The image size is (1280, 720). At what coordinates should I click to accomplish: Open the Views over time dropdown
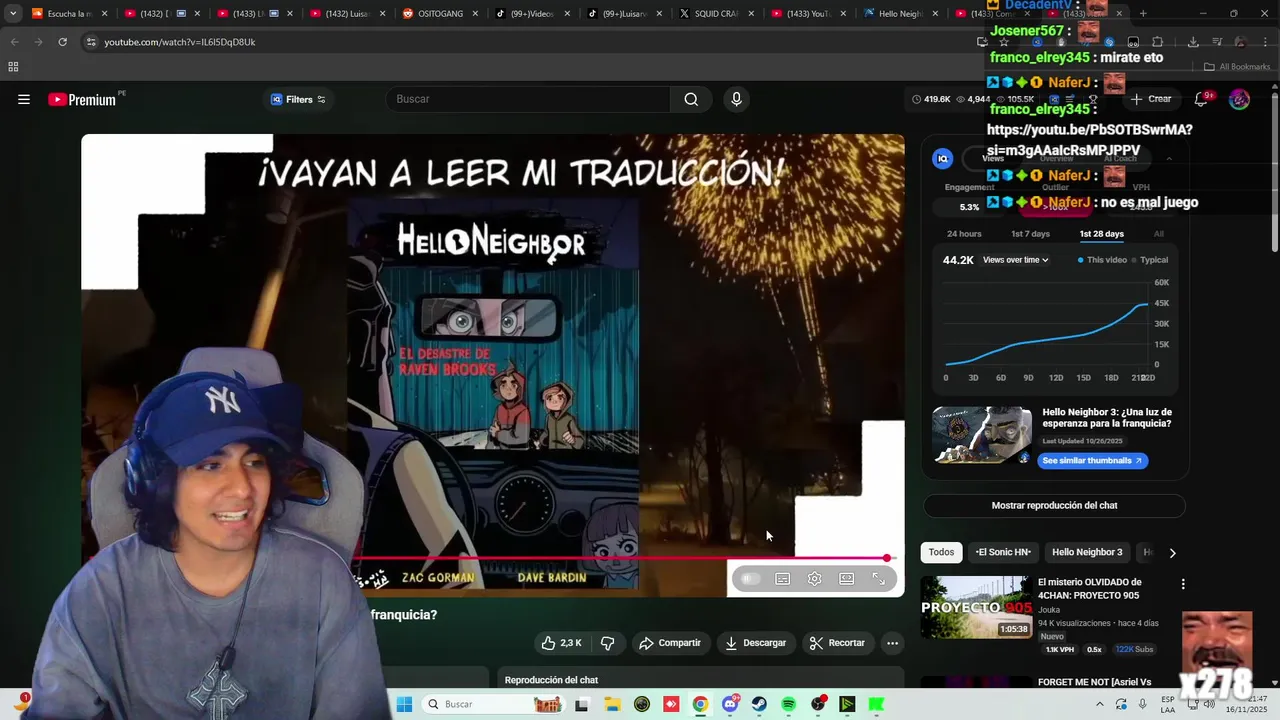click(x=1016, y=260)
